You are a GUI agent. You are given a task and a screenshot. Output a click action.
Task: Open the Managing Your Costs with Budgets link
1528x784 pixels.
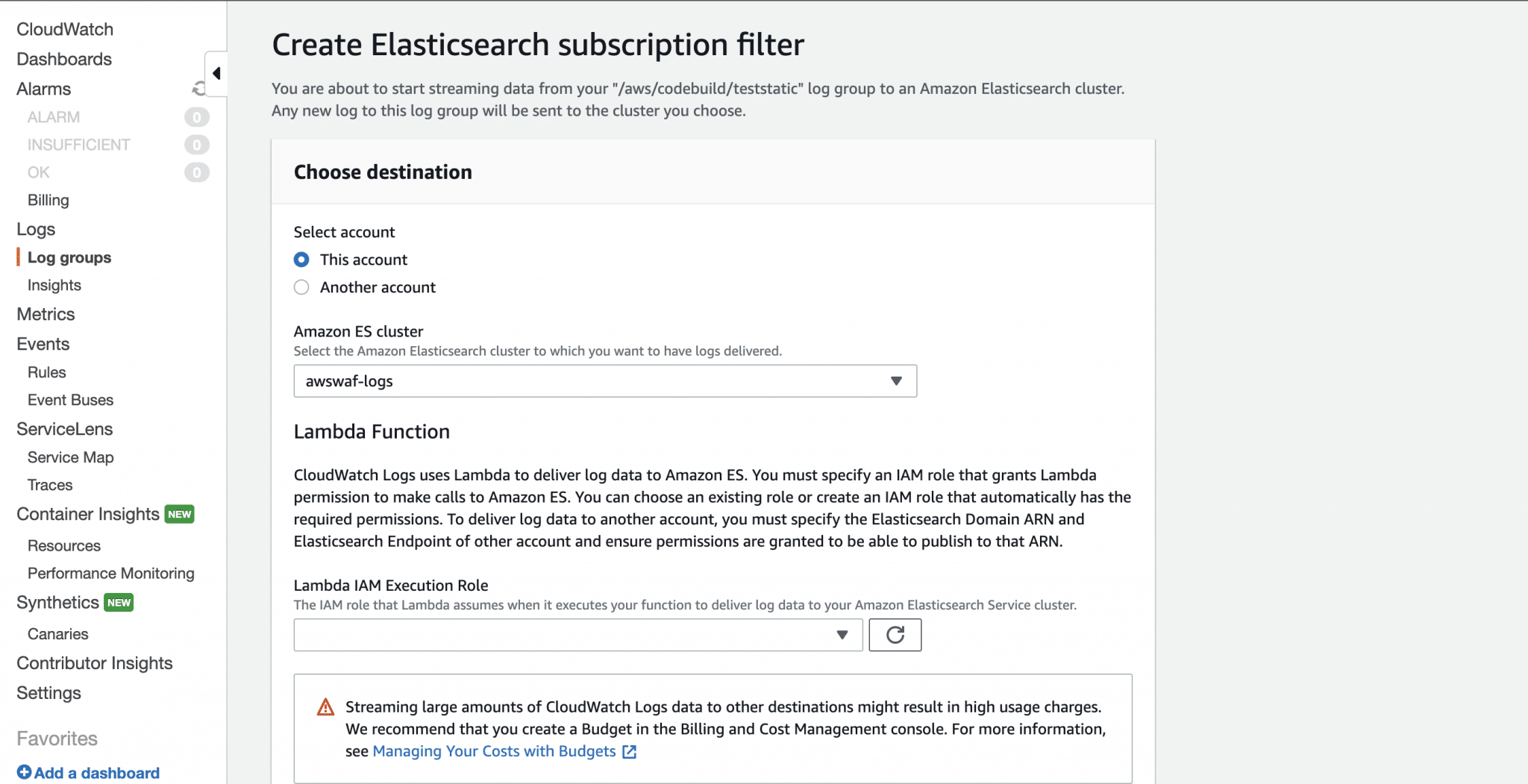coord(495,751)
